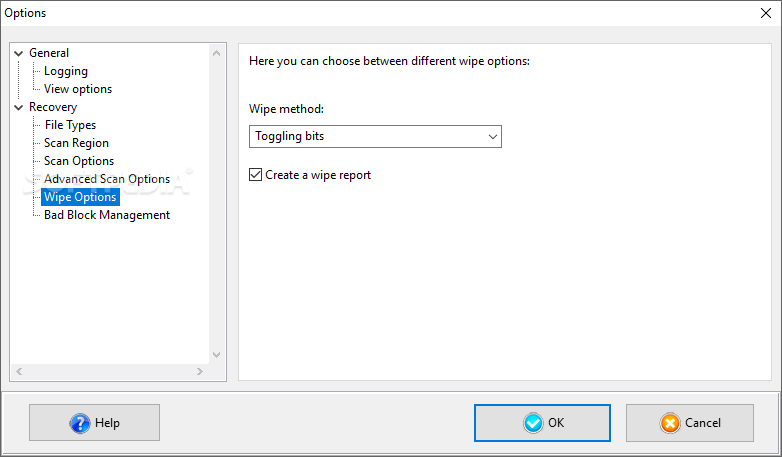
Task: Select the highlighted Wipe Options item
Action: click(80, 197)
